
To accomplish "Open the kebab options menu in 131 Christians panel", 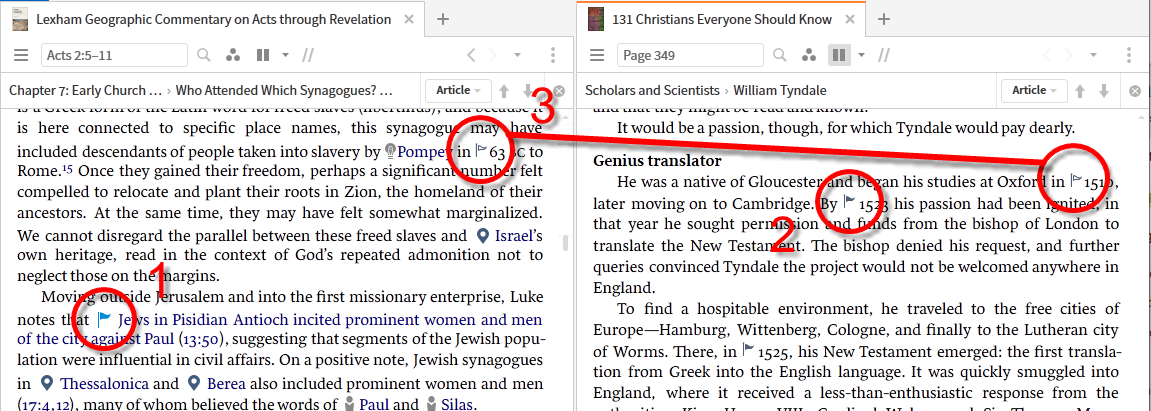I will [x=1130, y=55].
